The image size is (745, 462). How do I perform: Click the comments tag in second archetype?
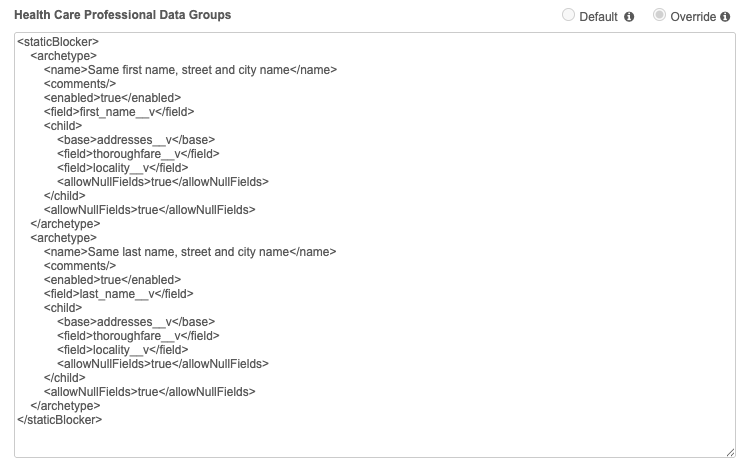coord(80,266)
